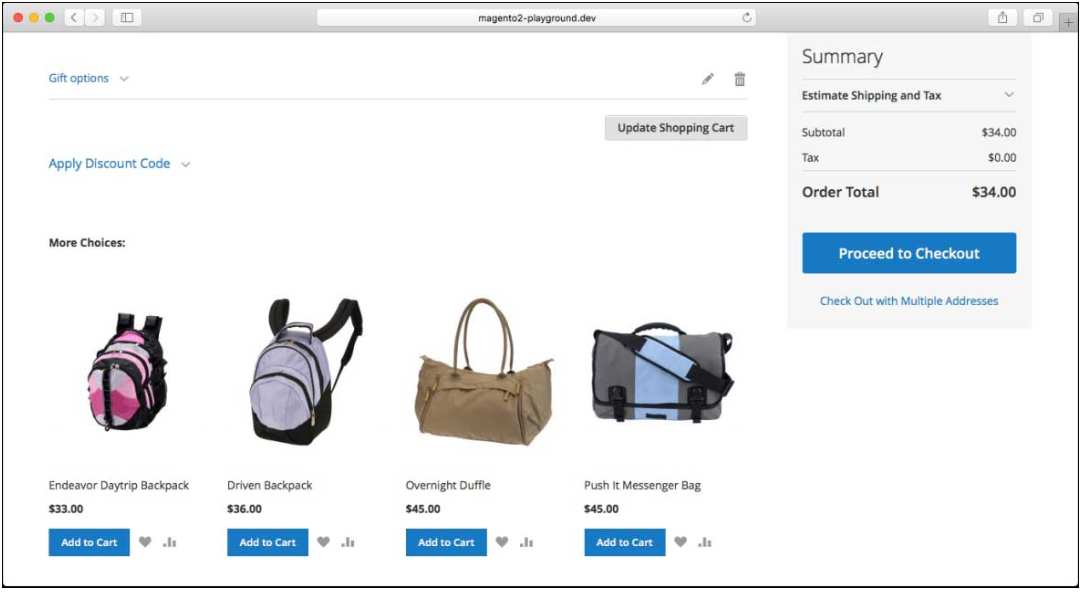Expand Estimate Shipping and Tax chevron

tap(1009, 96)
